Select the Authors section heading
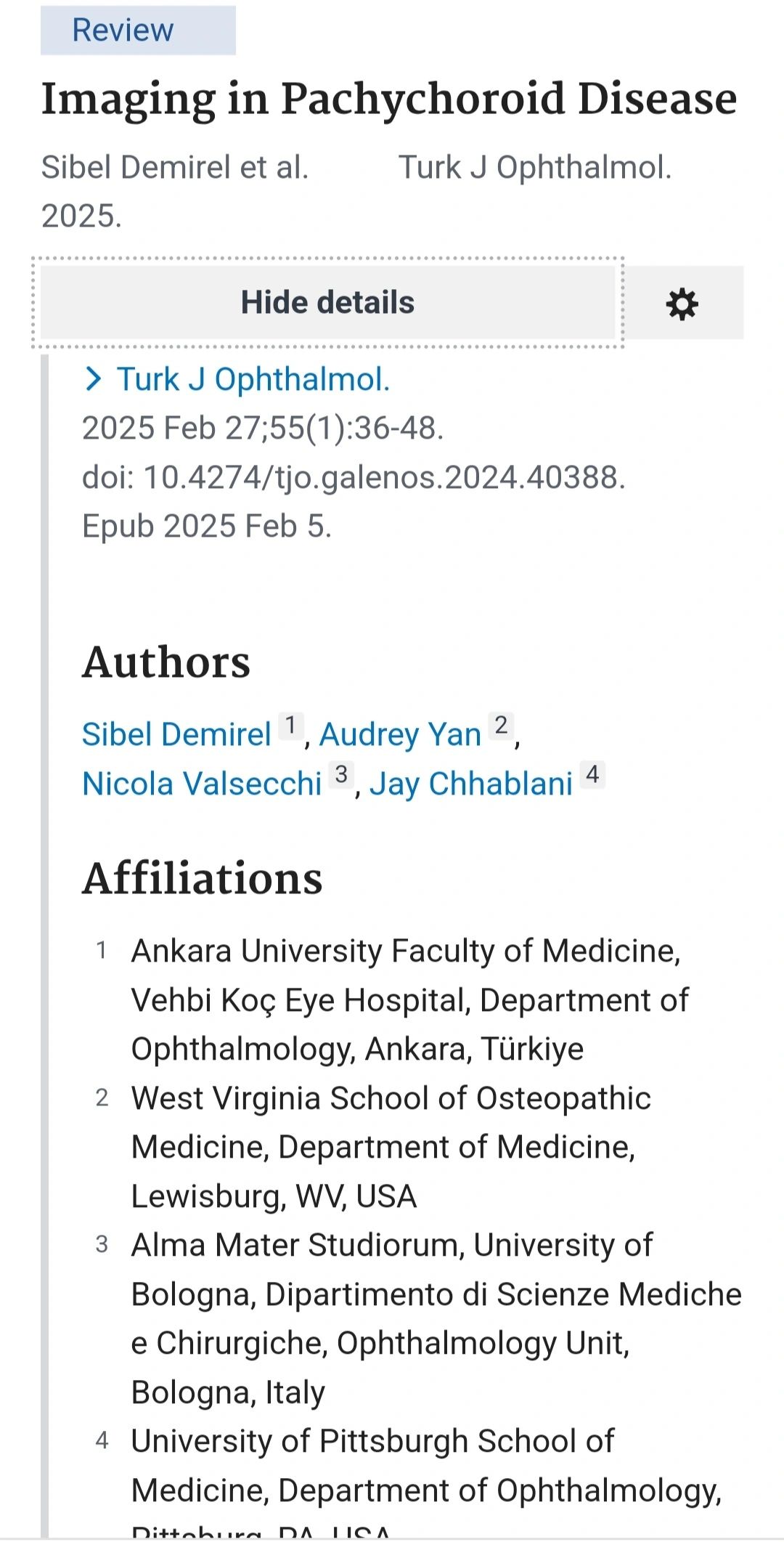This screenshot has width=784, height=1542. [166, 662]
